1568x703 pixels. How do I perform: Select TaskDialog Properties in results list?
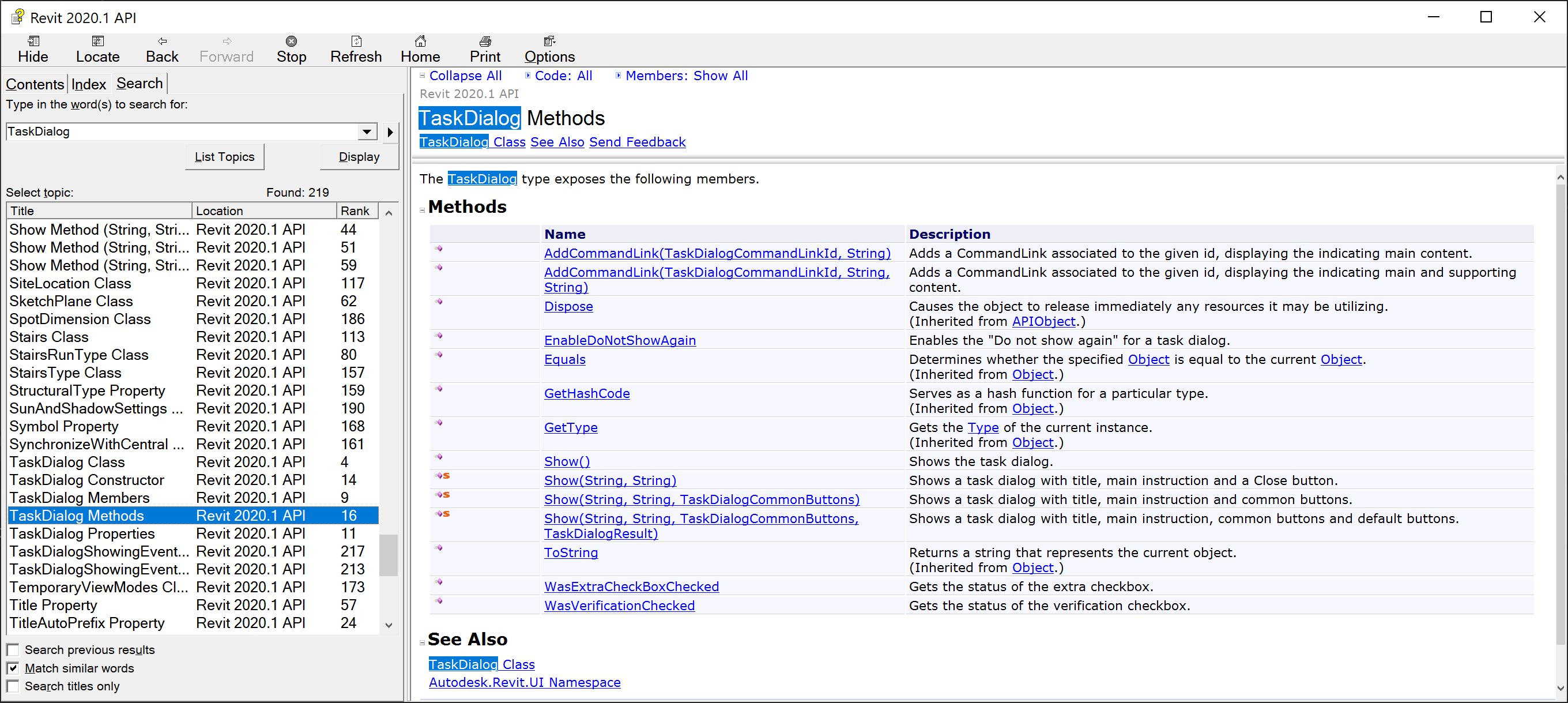pyautogui.click(x=82, y=533)
